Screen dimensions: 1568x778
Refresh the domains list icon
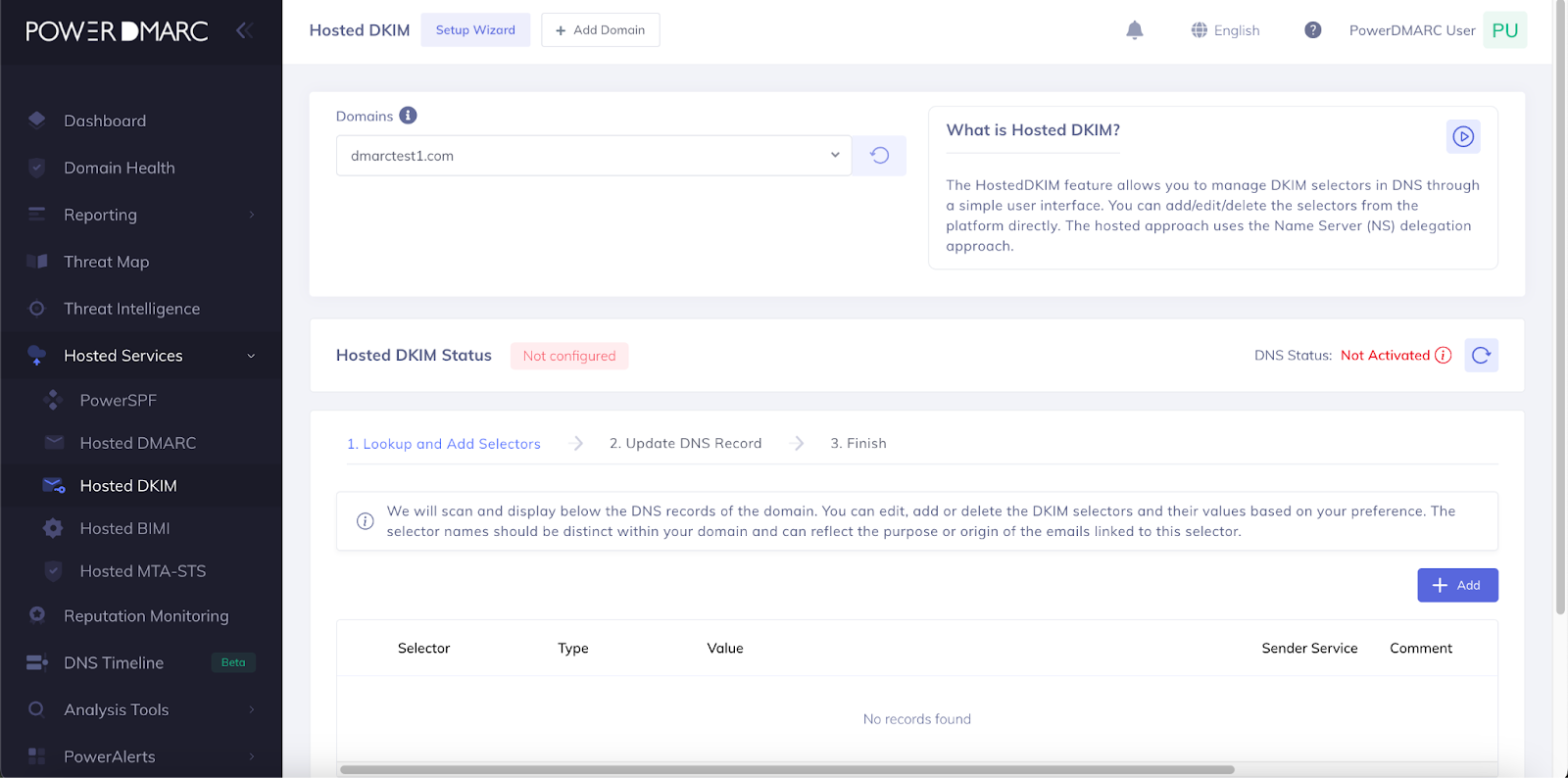coord(879,156)
